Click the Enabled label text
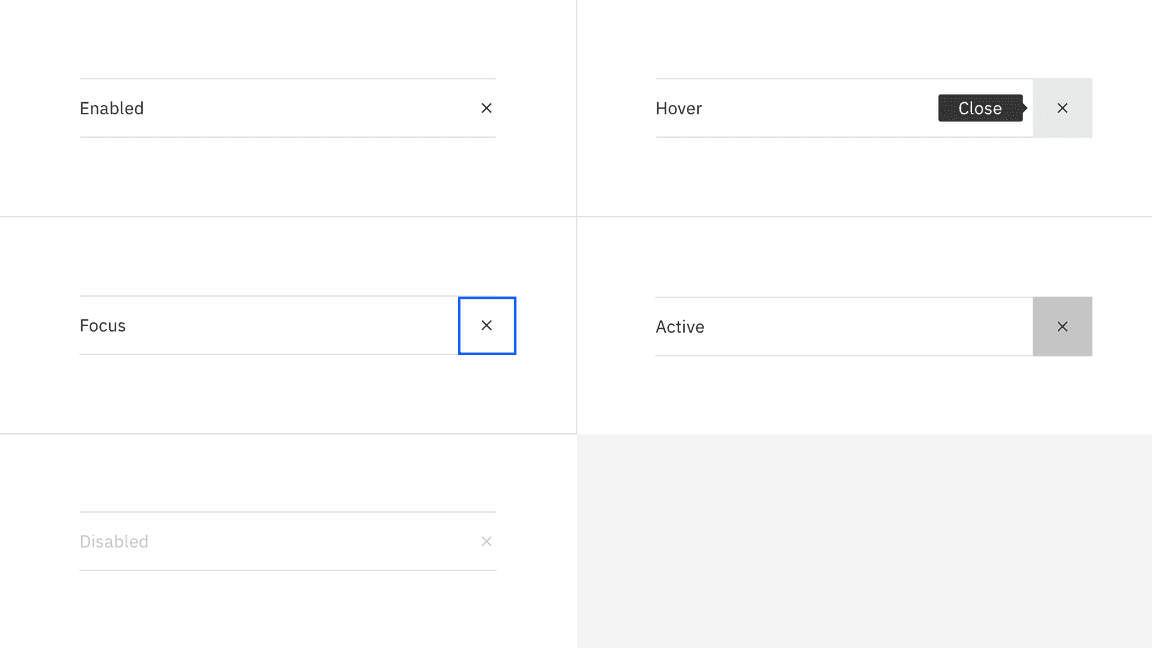Screen dimensions: 1152x648 click(111, 108)
